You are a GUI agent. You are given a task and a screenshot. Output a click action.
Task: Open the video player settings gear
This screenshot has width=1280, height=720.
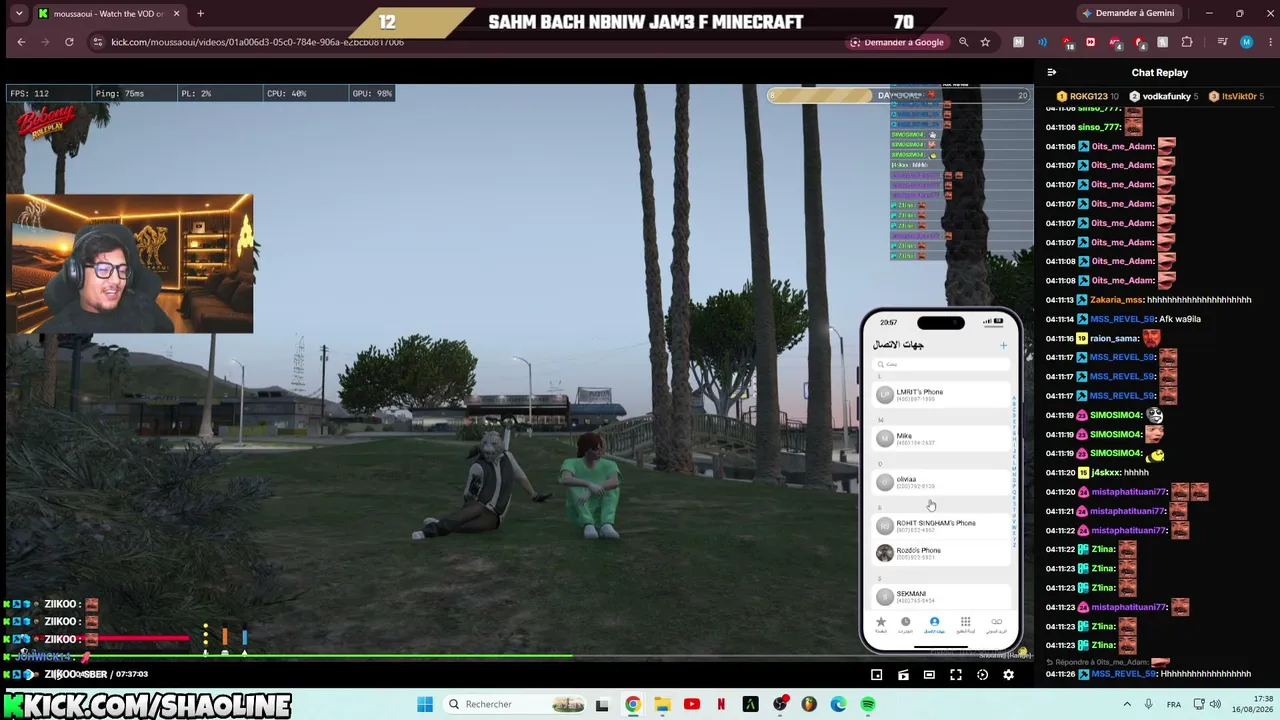[x=1008, y=675]
